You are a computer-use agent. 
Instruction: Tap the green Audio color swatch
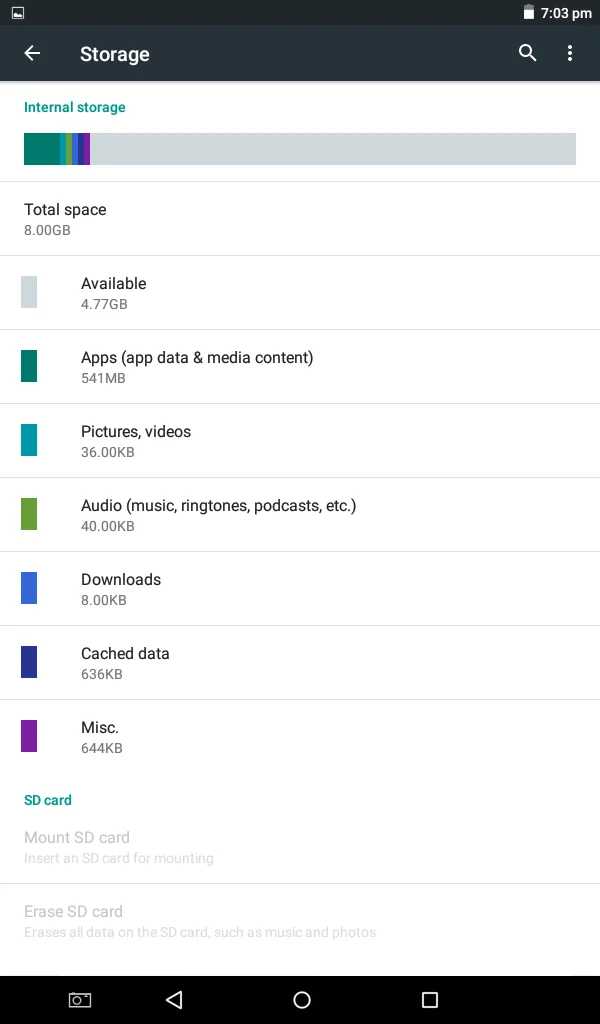click(29, 514)
